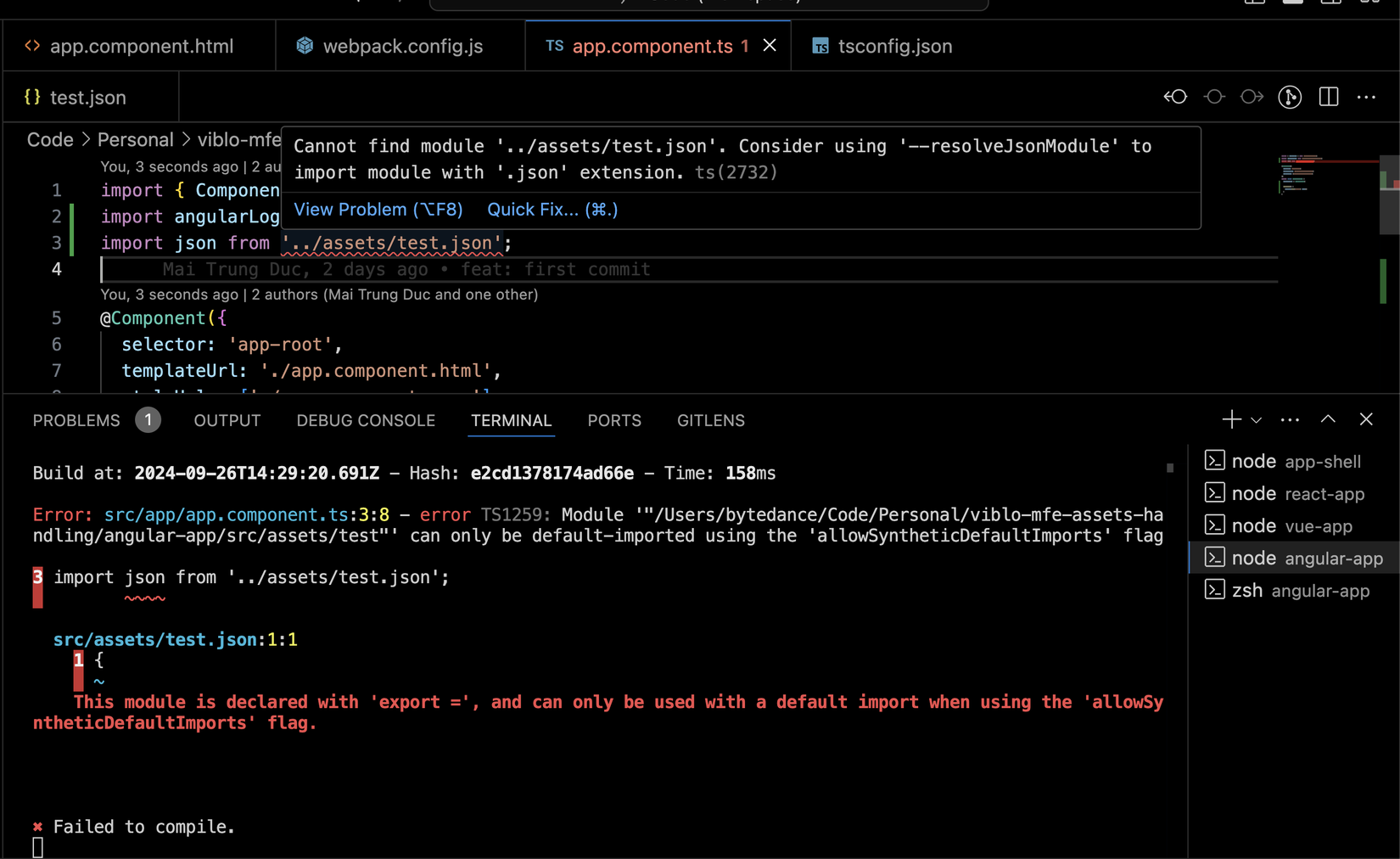The height and width of the screenshot is (859, 1400).
Task: Open a new terminal with the plus icon
Action: coord(1230,418)
